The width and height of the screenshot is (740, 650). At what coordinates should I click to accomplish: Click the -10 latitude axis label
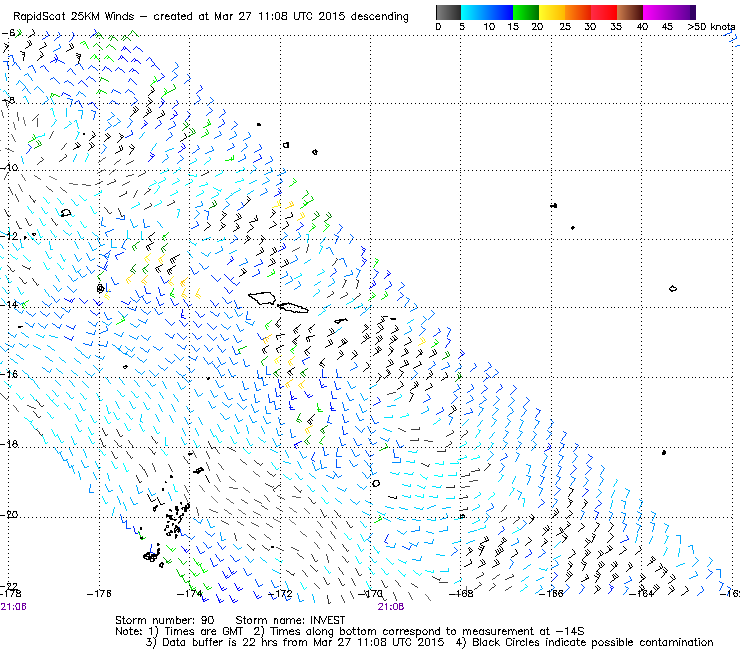tap(9, 168)
